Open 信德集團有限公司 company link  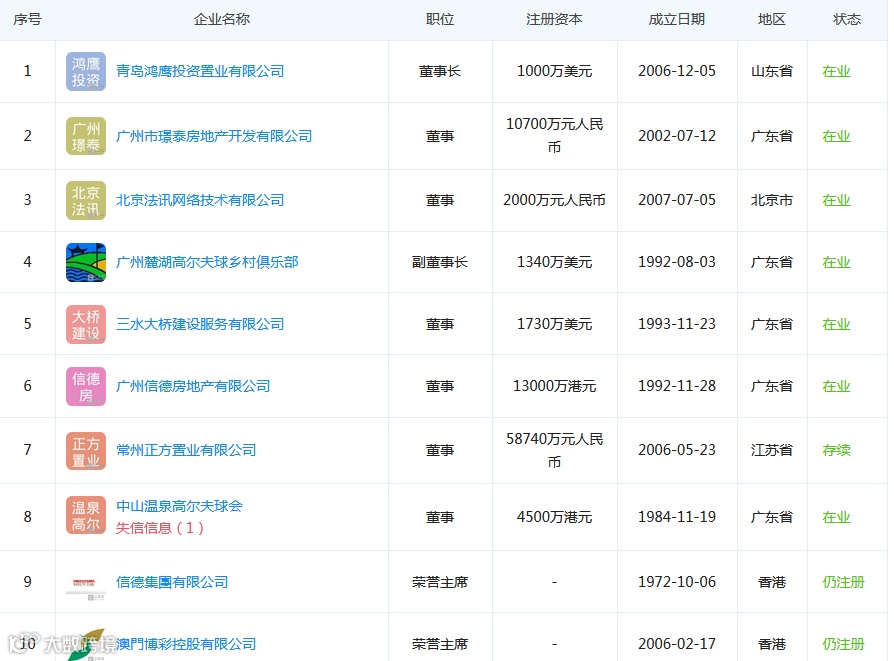pos(172,582)
